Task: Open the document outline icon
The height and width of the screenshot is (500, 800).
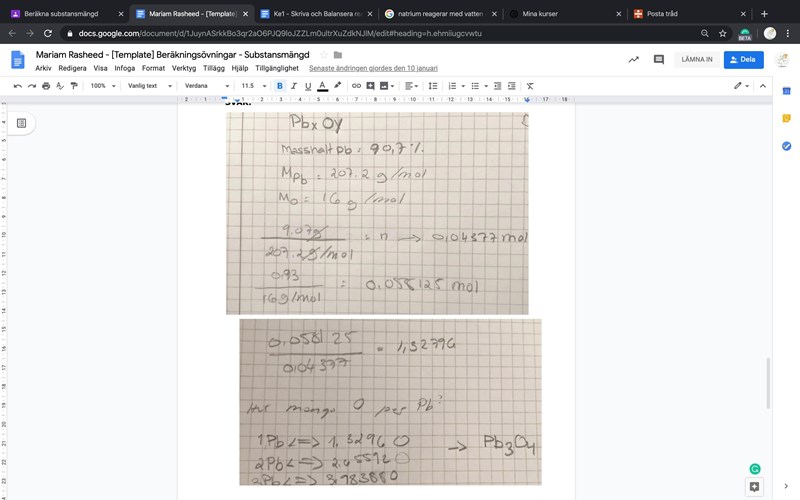Action: tap(21, 123)
